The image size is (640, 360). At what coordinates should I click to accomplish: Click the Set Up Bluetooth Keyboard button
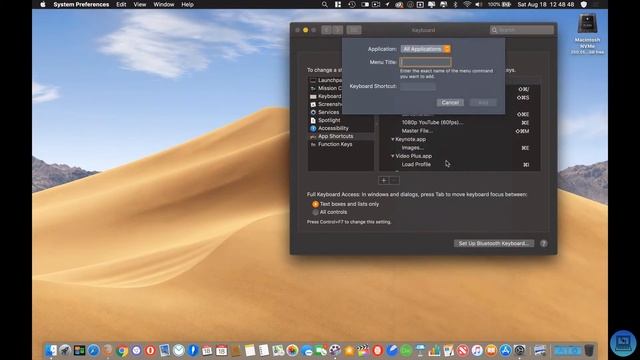[x=494, y=243]
